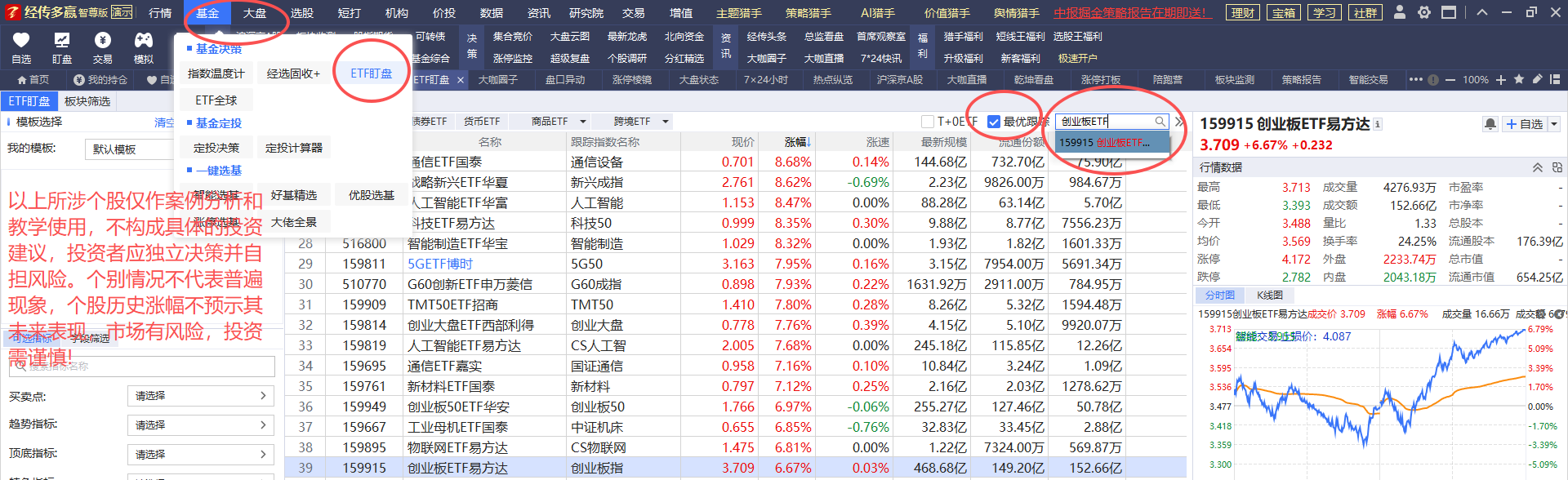Collapse the toolbar with the up caret
This screenshot has width=1568, height=480.
pos(1482,12)
